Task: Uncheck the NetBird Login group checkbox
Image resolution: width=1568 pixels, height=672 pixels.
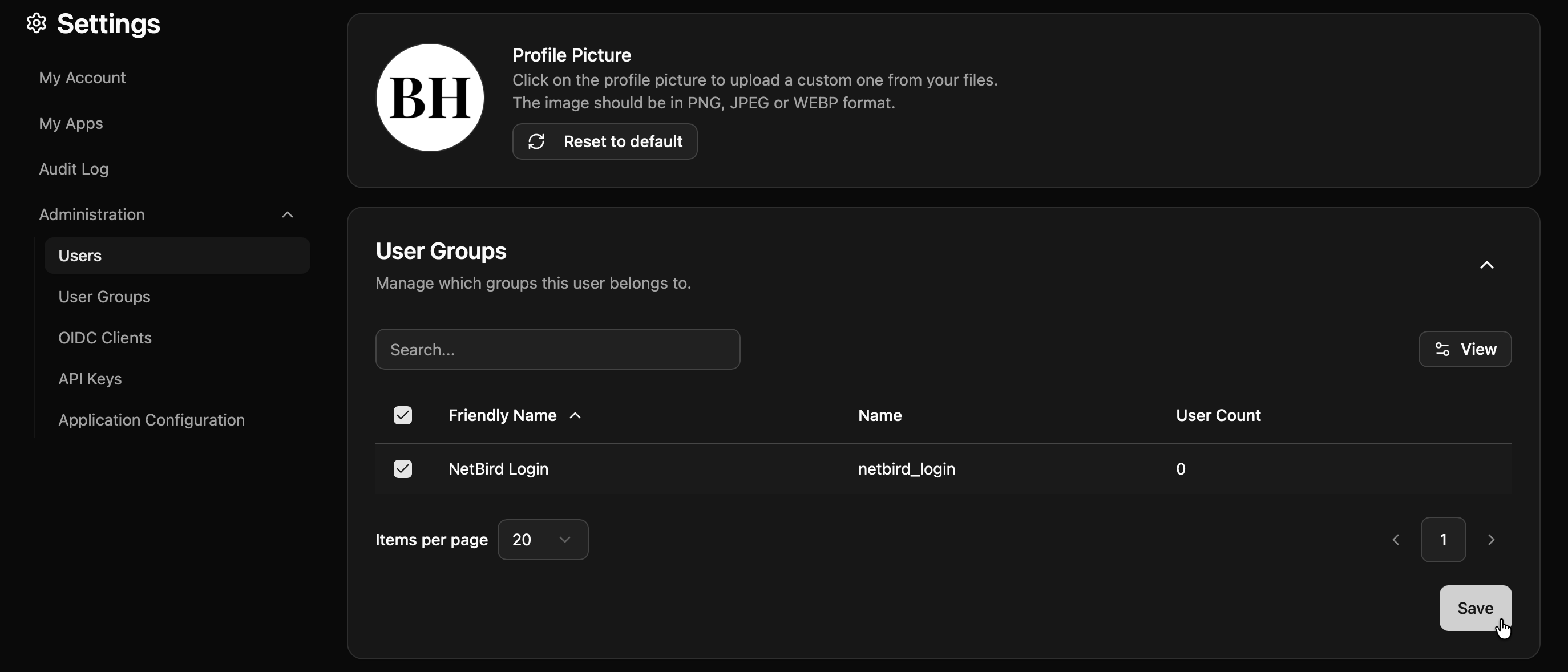Action: pyautogui.click(x=402, y=468)
